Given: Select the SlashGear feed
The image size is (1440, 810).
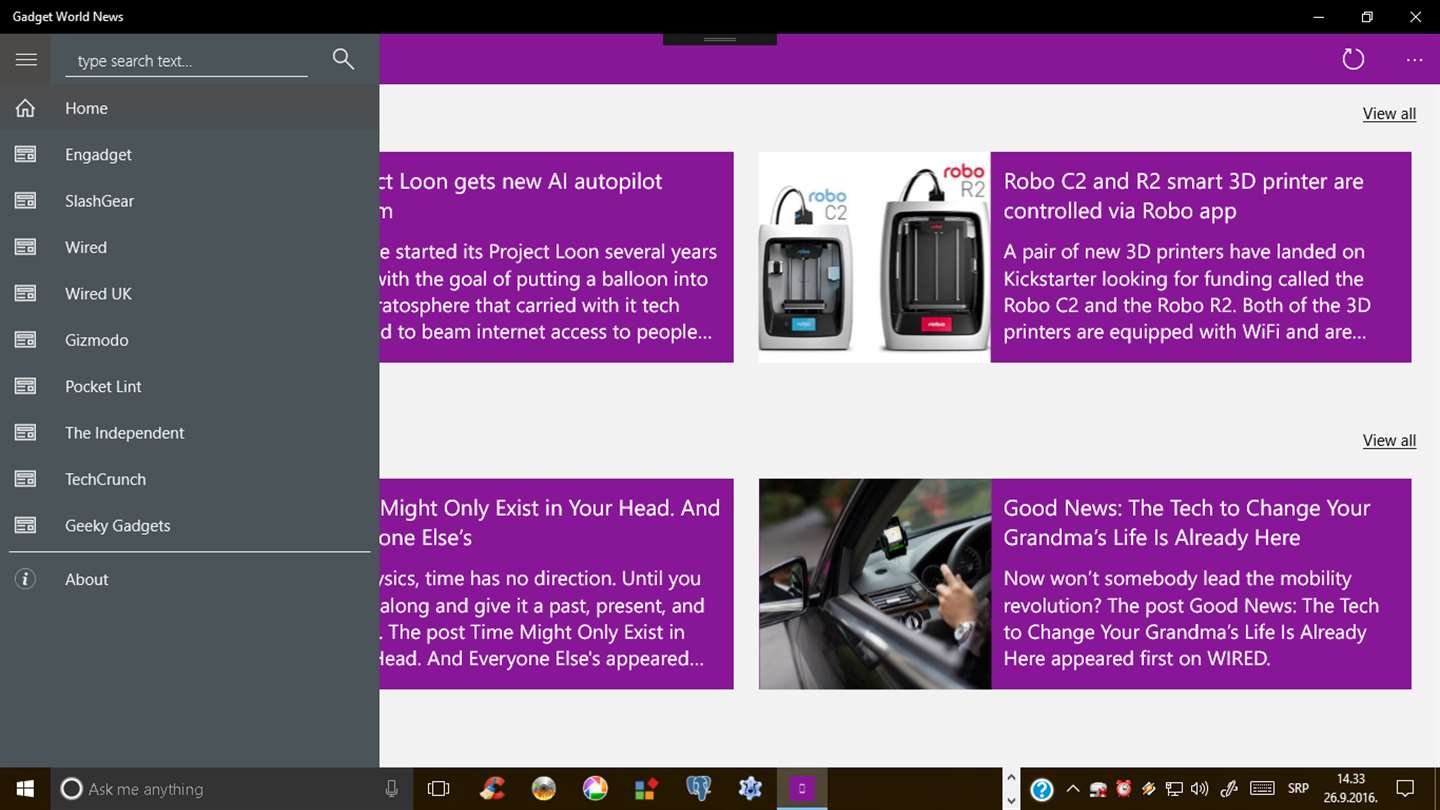Looking at the screenshot, I should tap(190, 201).
